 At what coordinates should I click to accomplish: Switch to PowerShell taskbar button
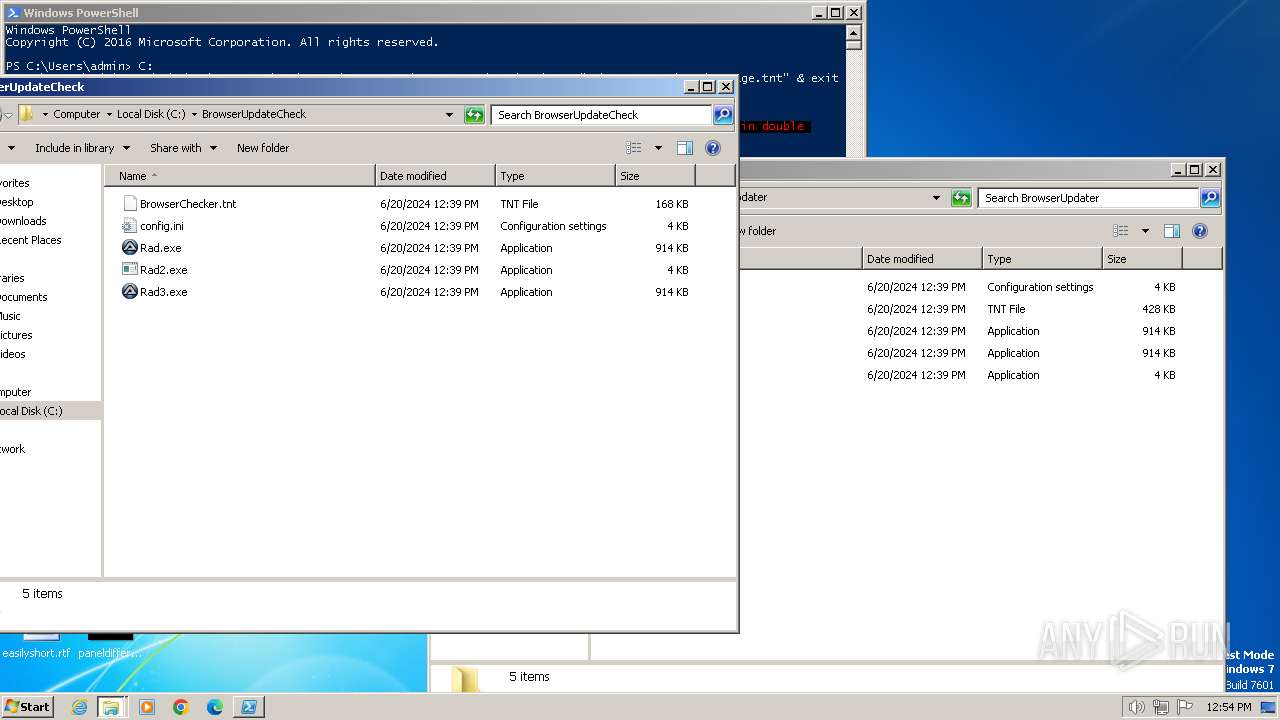coord(249,707)
